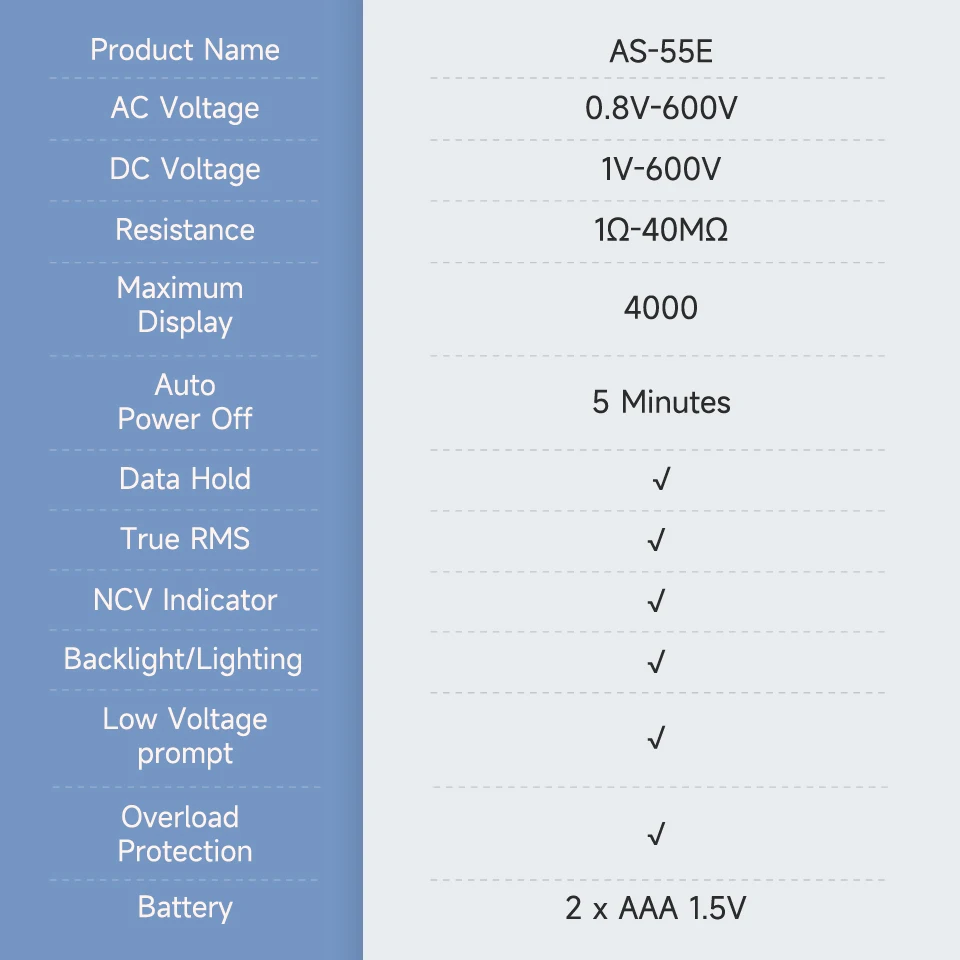The image size is (960, 960).
Task: Select the Product Name label
Action: 185,50
